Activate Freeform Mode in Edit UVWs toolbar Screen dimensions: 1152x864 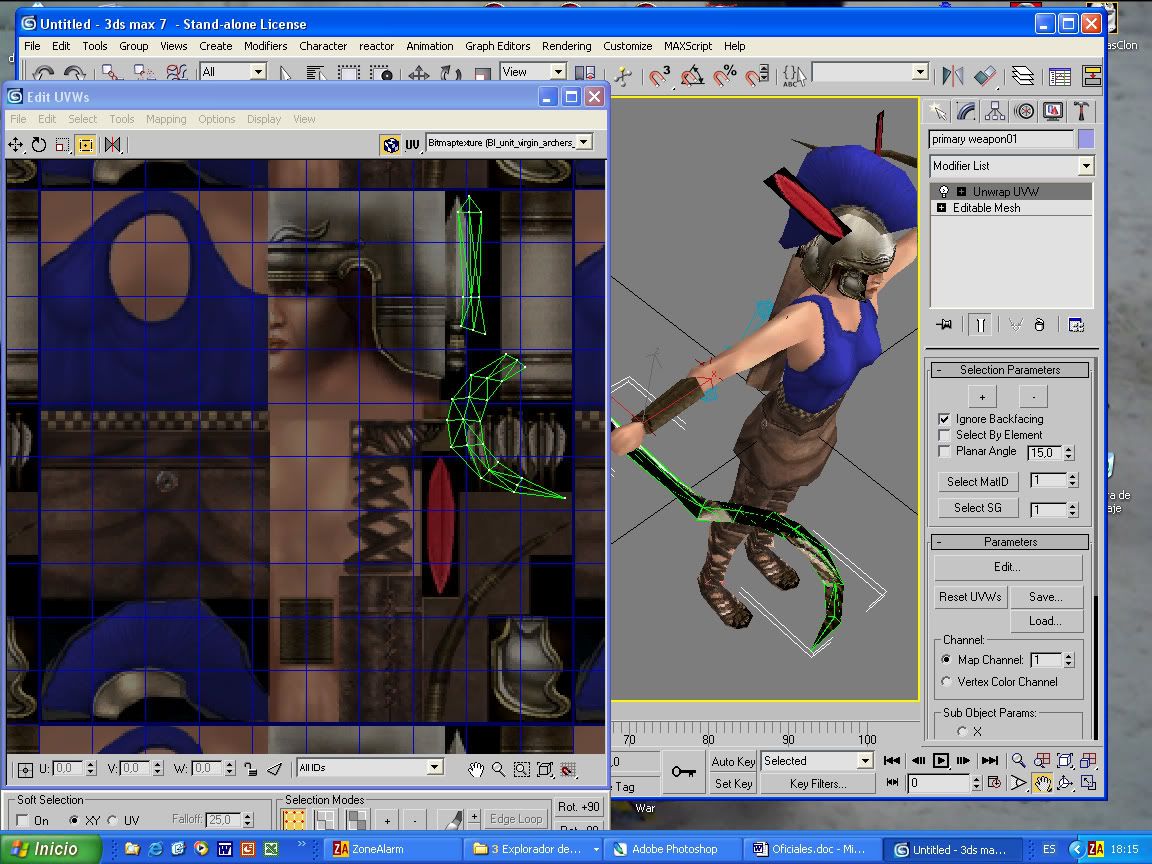[x=86, y=145]
